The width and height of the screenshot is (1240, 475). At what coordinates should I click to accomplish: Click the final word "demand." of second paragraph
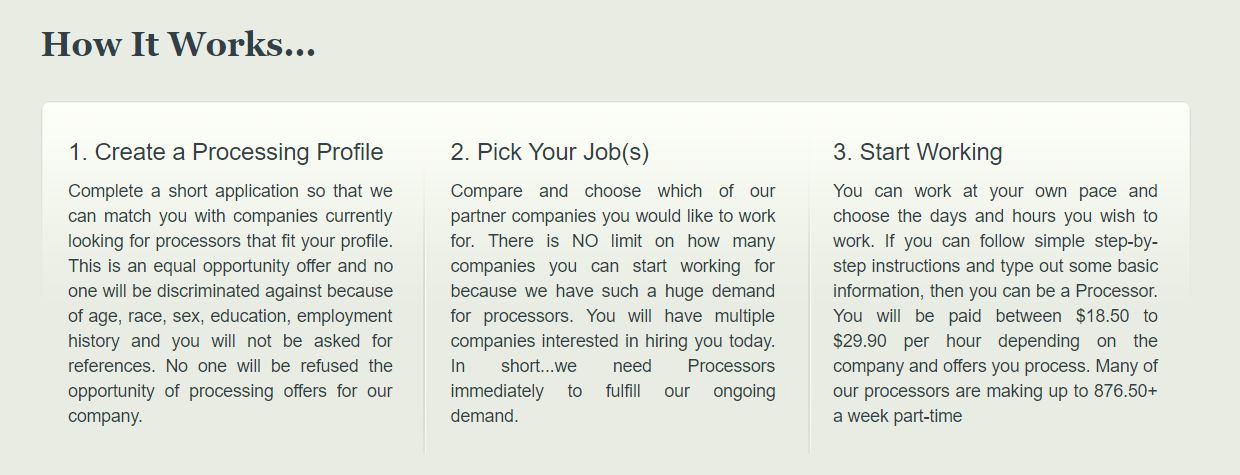click(485, 416)
